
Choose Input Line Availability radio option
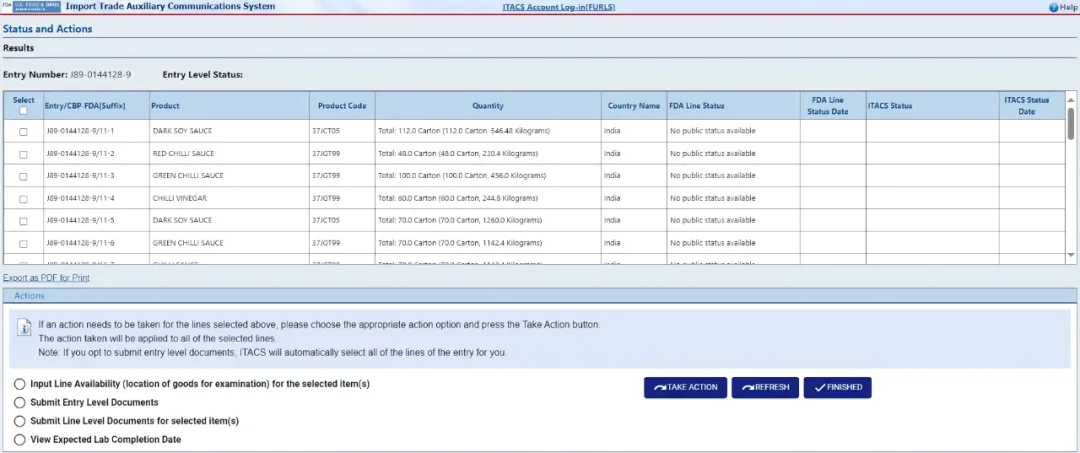(20, 384)
